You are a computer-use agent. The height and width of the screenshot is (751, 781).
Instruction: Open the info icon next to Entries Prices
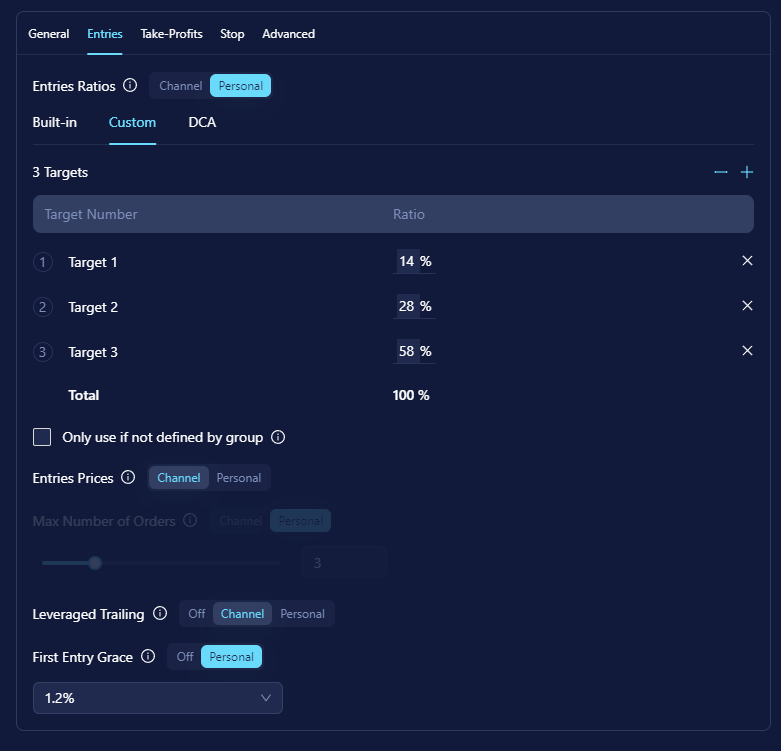pos(128,478)
